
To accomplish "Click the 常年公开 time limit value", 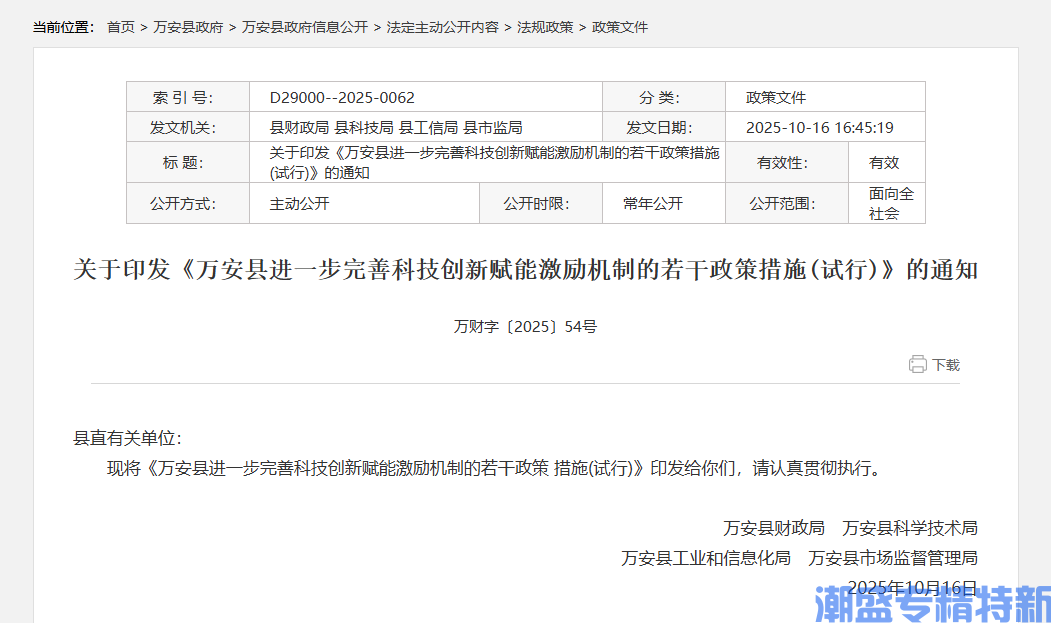I will [x=653, y=203].
